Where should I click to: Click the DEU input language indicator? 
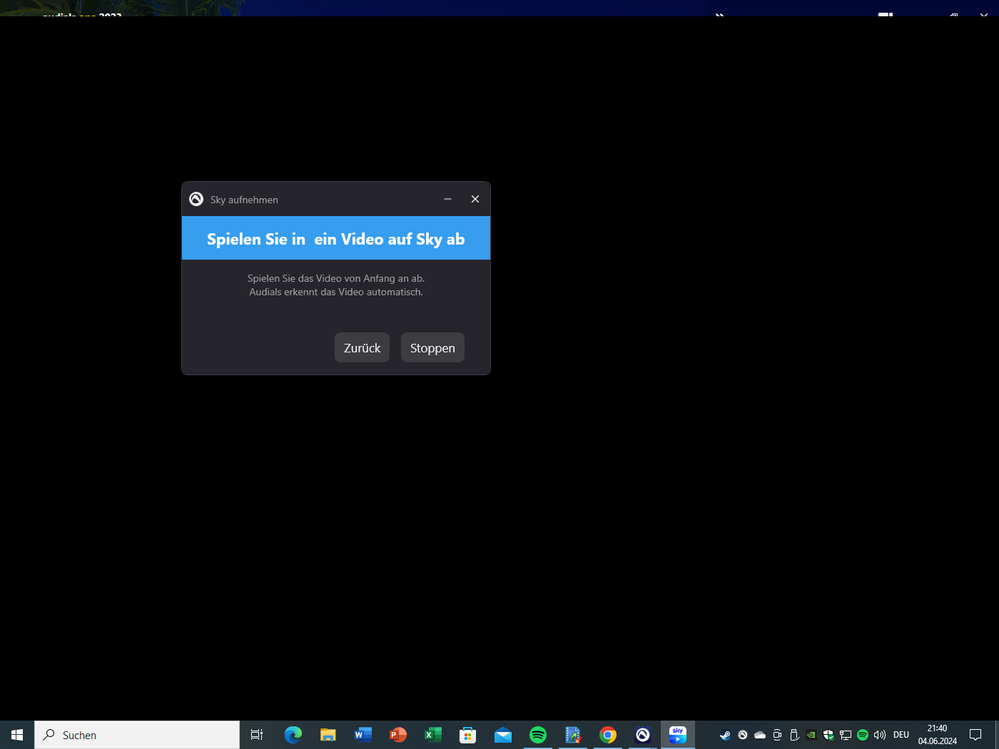coord(901,735)
